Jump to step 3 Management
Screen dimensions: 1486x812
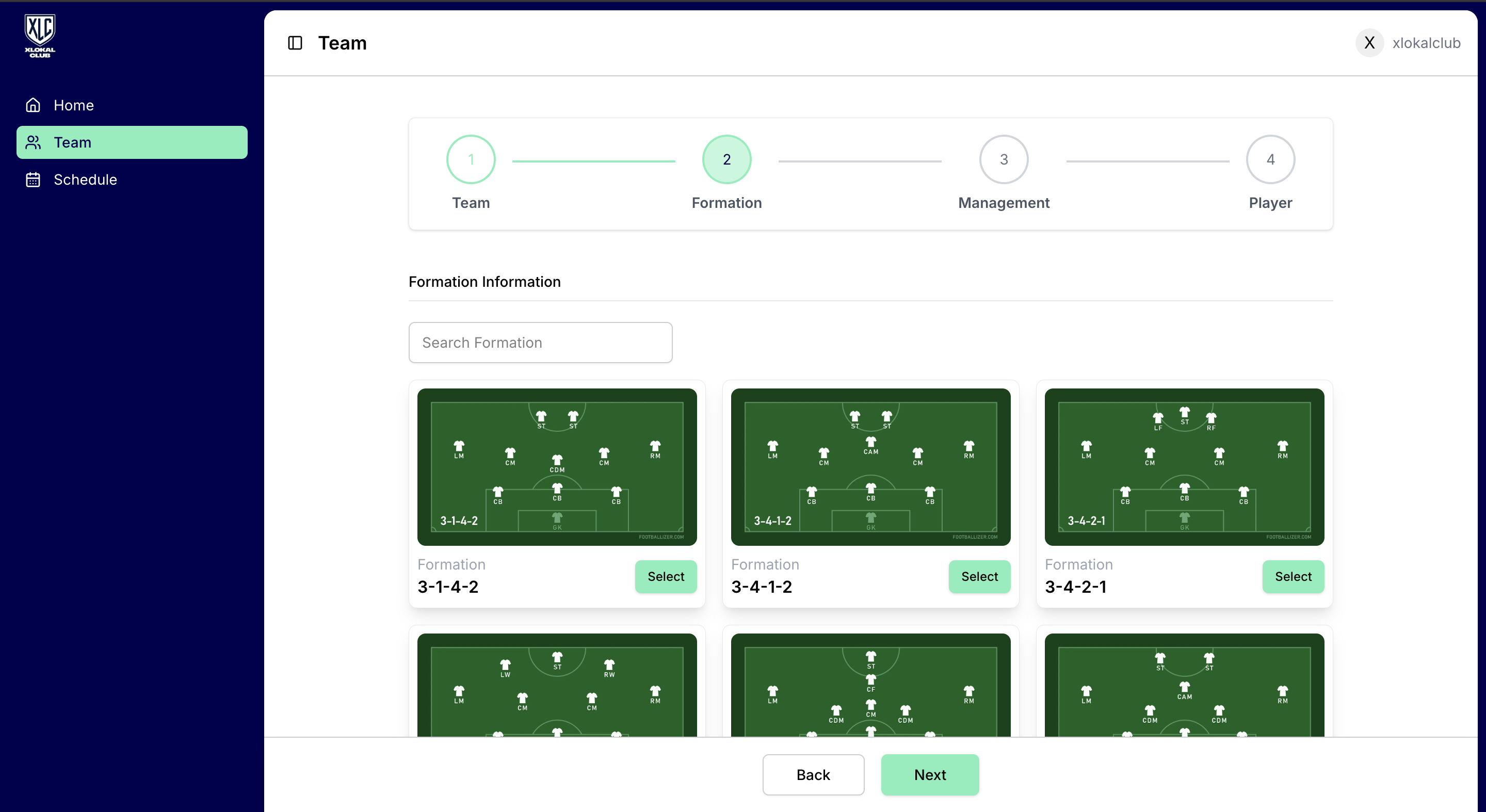(1003, 160)
